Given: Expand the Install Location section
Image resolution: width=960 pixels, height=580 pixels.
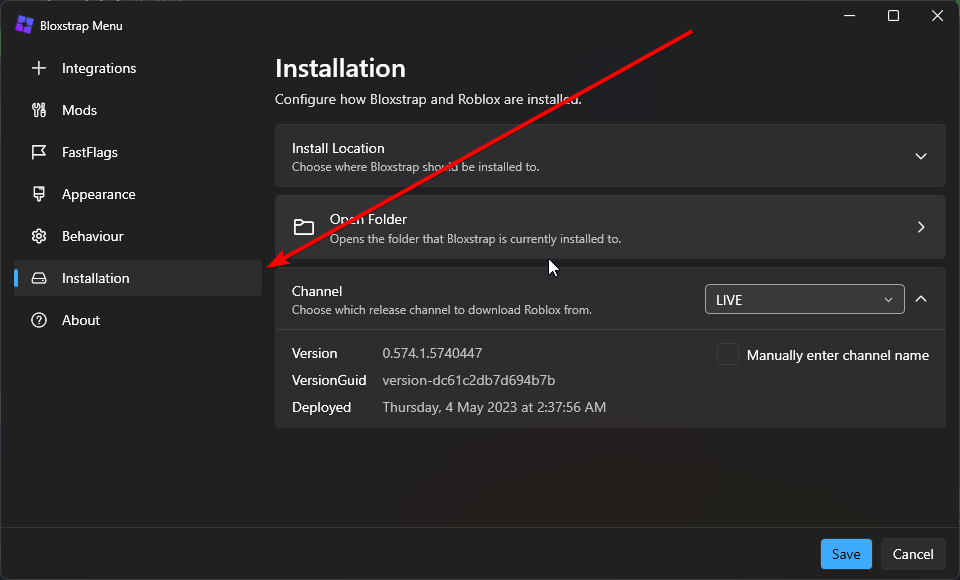Looking at the screenshot, I should 920,156.
